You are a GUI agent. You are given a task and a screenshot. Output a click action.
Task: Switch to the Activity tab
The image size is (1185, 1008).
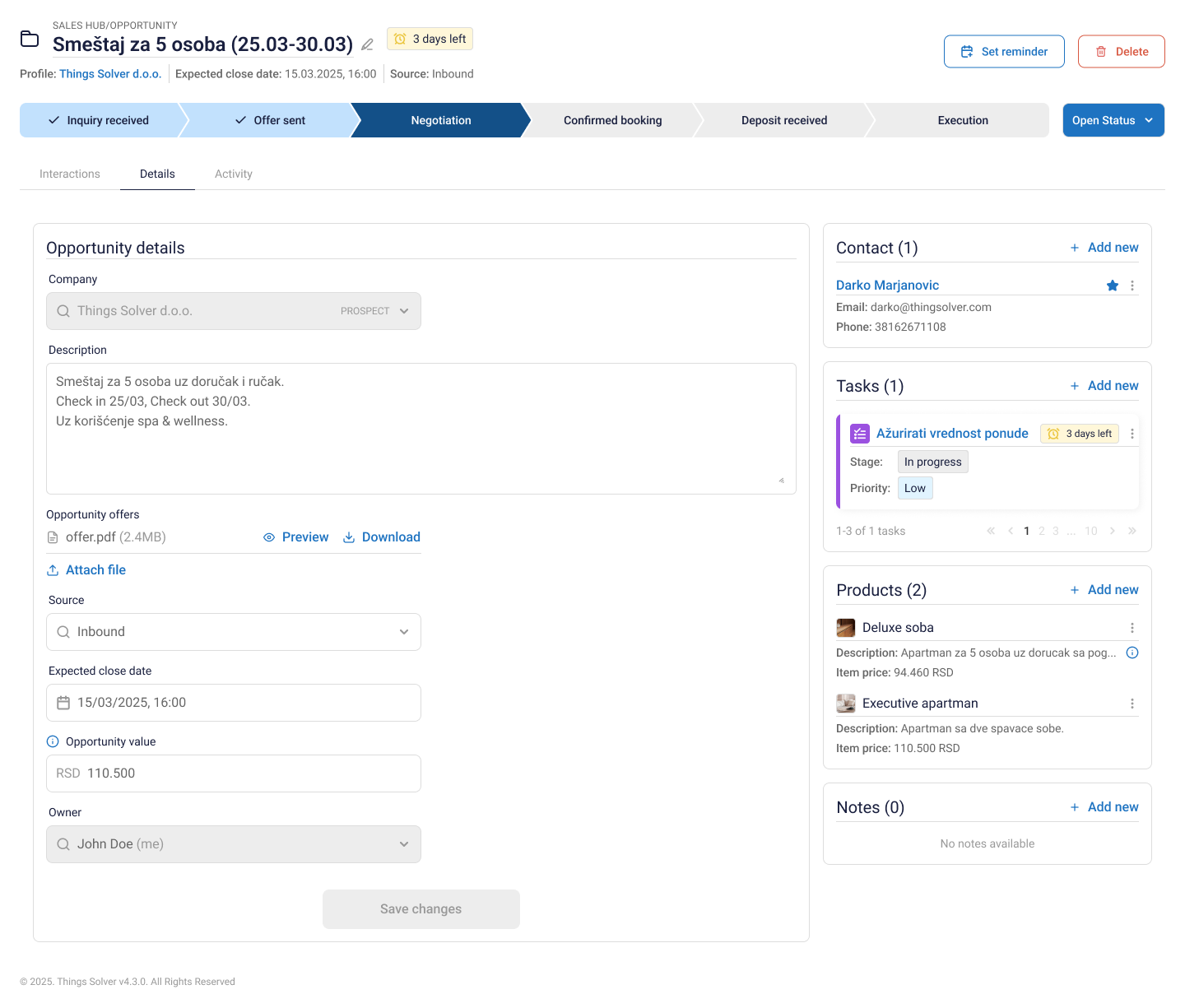click(234, 174)
